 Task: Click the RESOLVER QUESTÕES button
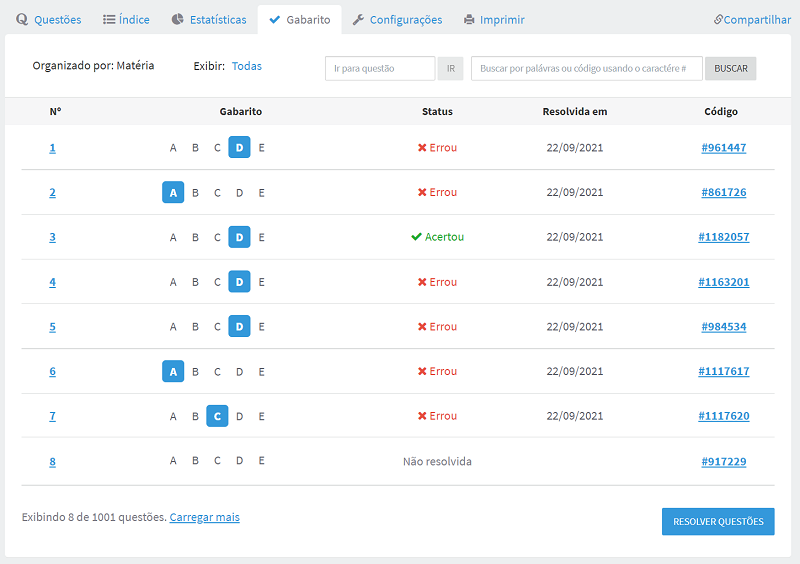[718, 522]
